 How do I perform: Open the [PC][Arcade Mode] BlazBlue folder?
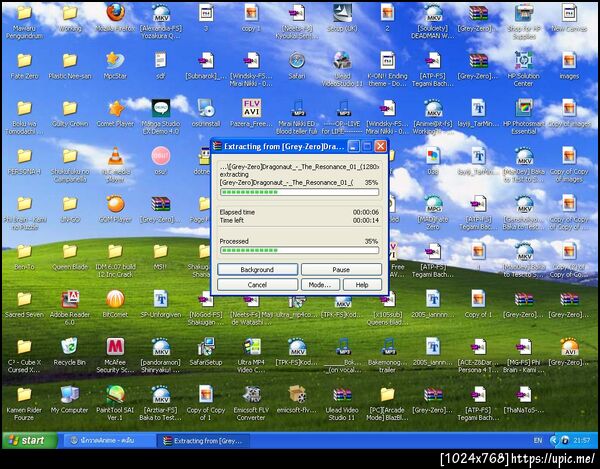pos(388,394)
